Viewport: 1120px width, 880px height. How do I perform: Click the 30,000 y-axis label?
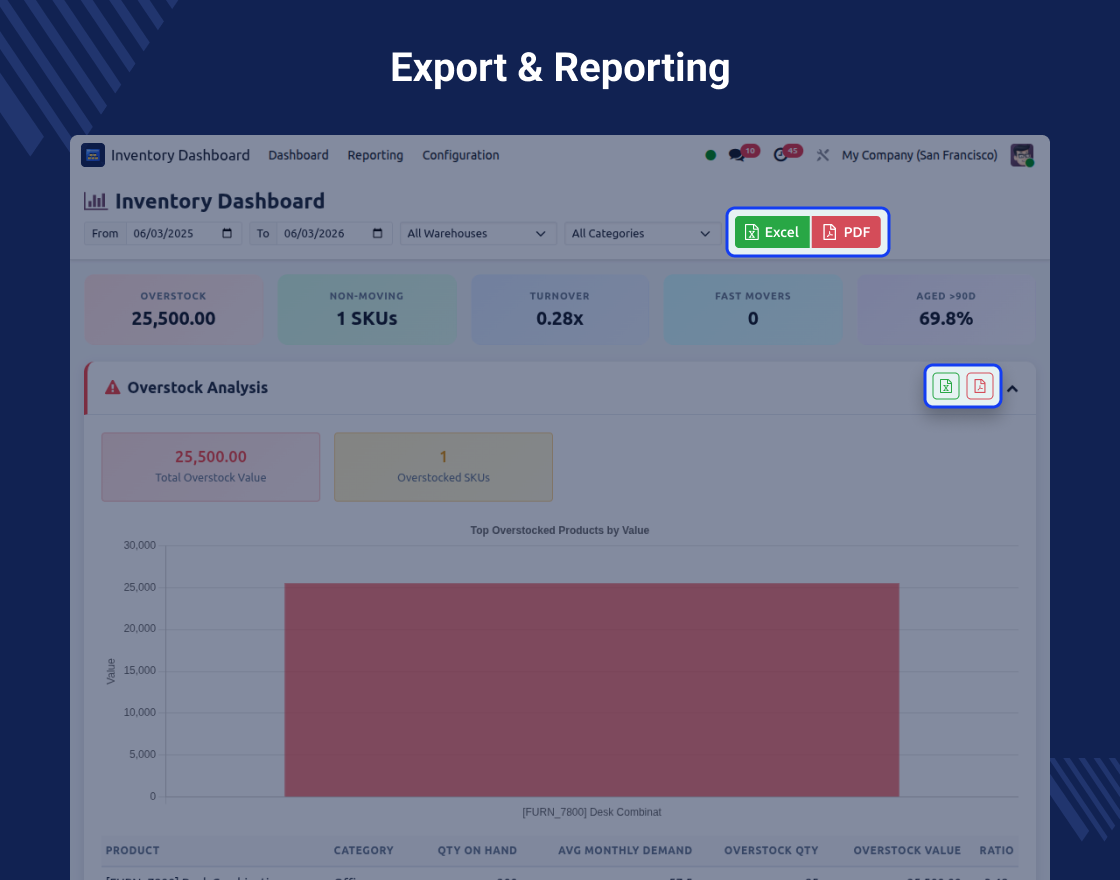(139, 545)
